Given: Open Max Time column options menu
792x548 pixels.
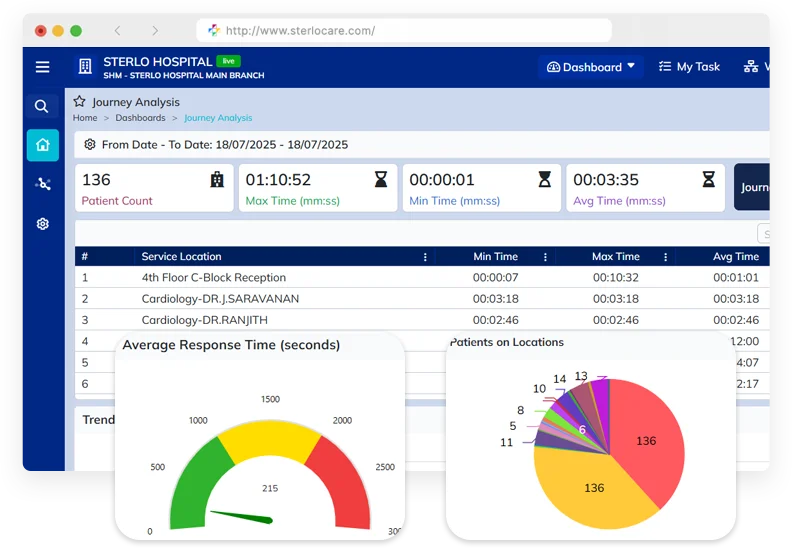Looking at the screenshot, I should pos(665,257).
